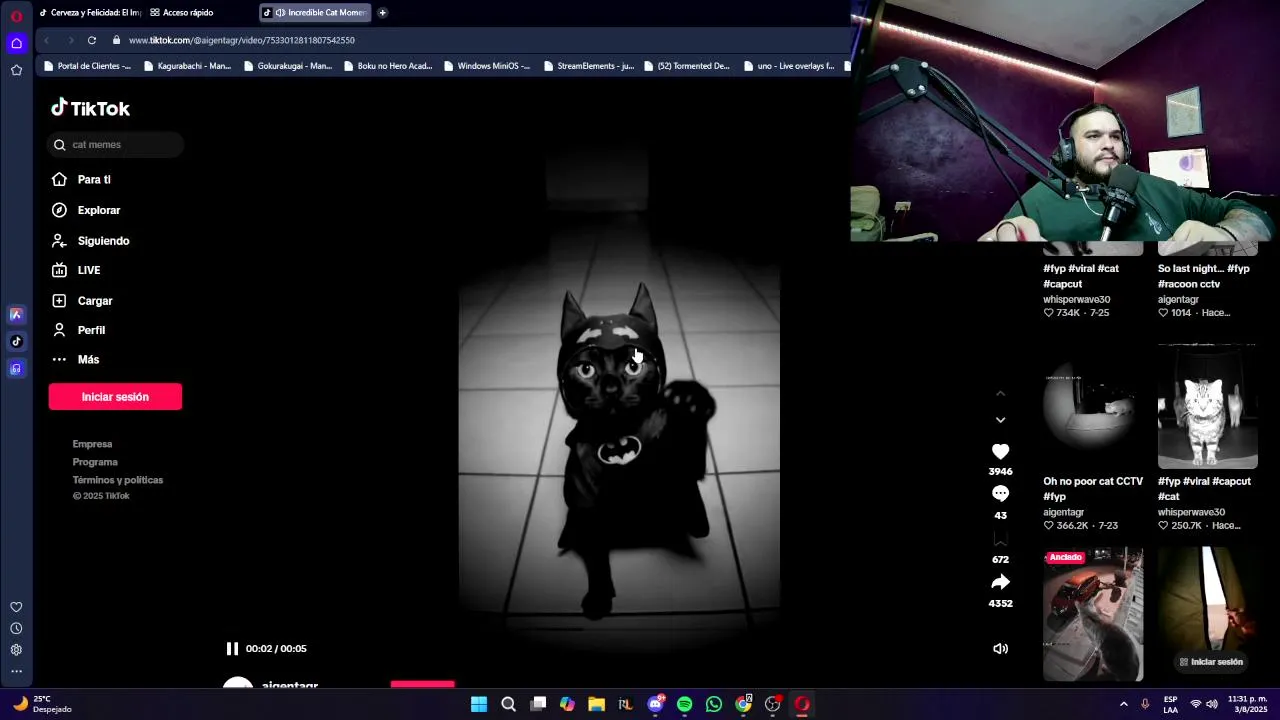Open 'Boku no Hero Acad...' bookmark
Screen dimensions: 1280x720
click(x=387, y=66)
